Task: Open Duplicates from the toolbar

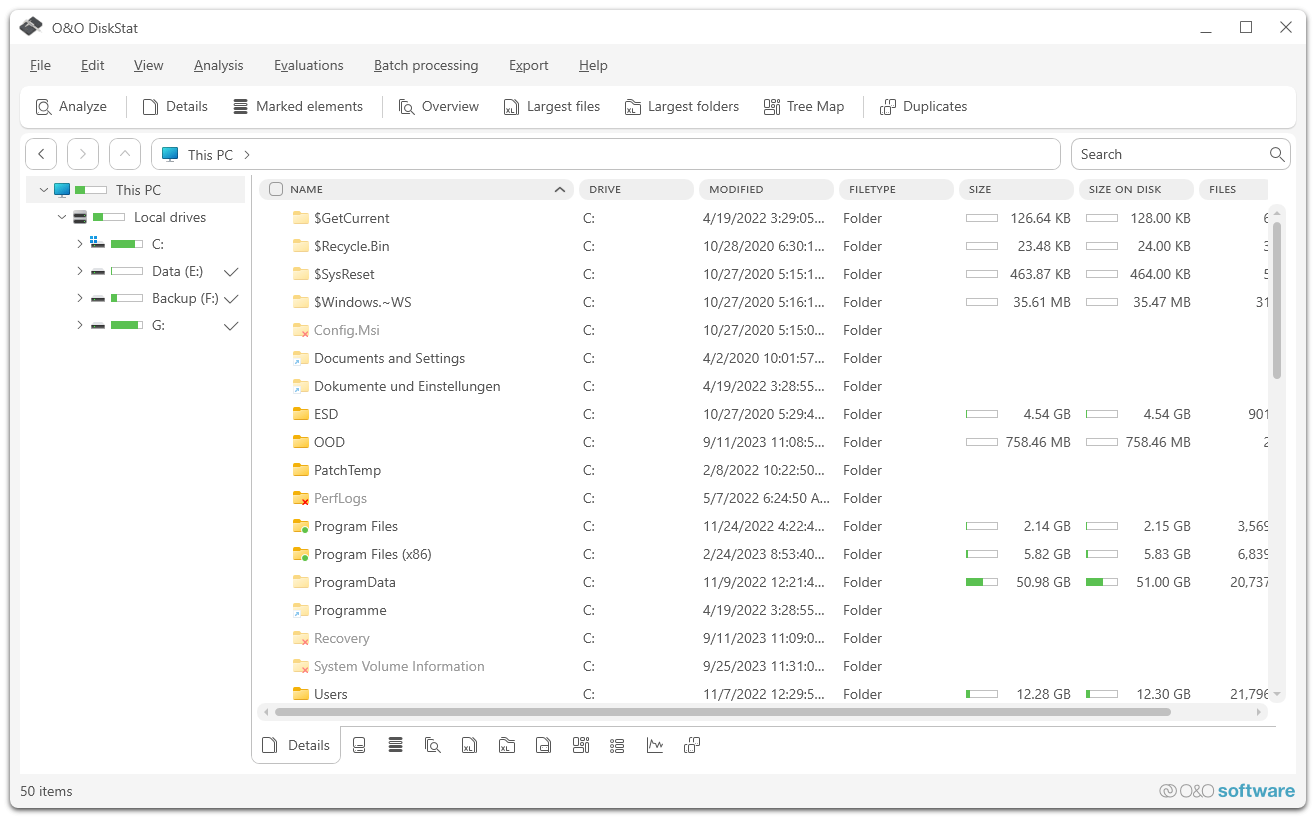Action: point(923,106)
